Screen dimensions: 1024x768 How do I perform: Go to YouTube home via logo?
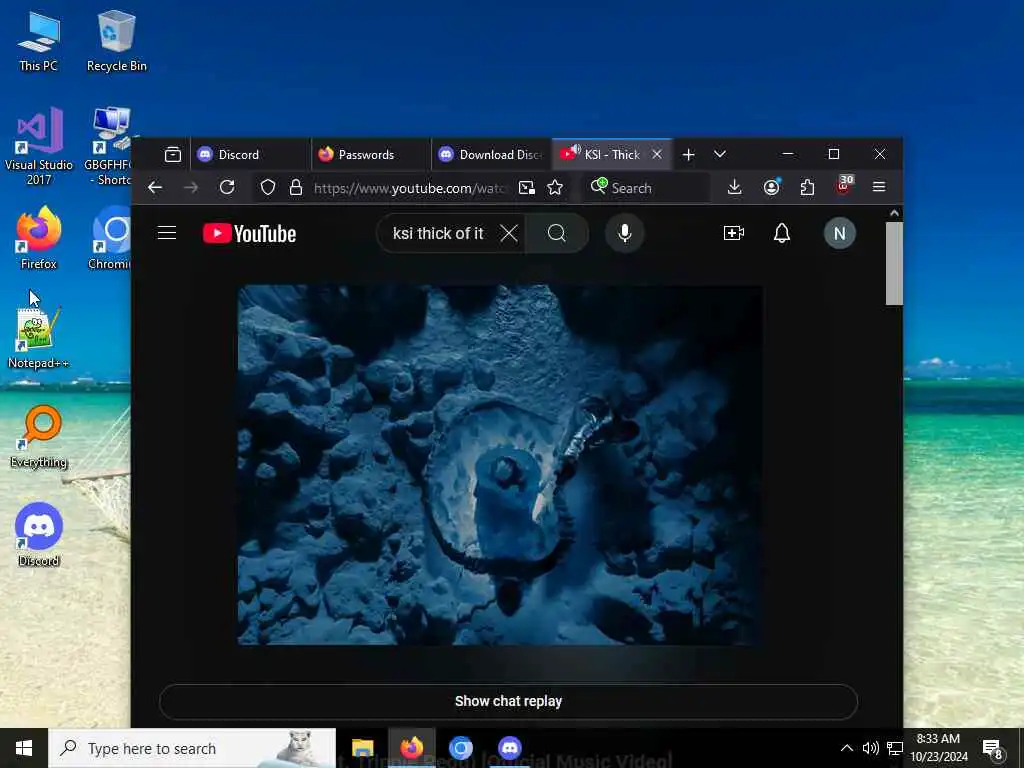(x=249, y=233)
